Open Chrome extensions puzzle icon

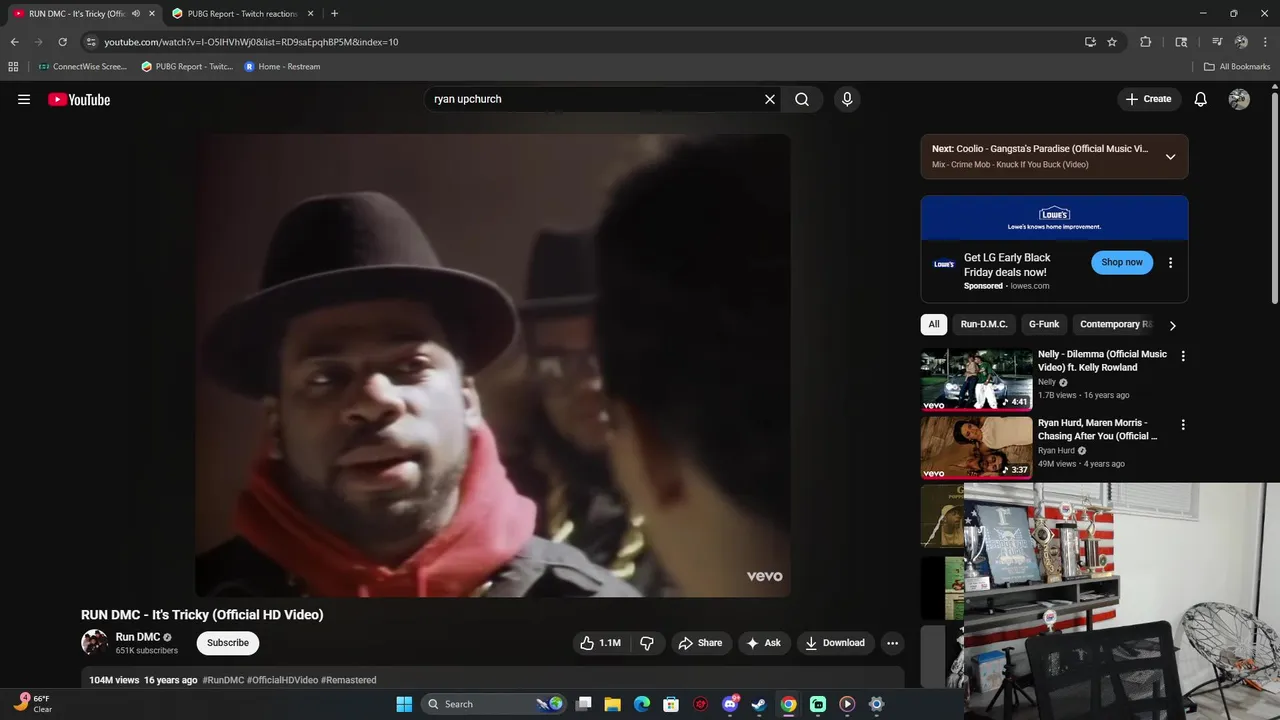(x=1146, y=42)
